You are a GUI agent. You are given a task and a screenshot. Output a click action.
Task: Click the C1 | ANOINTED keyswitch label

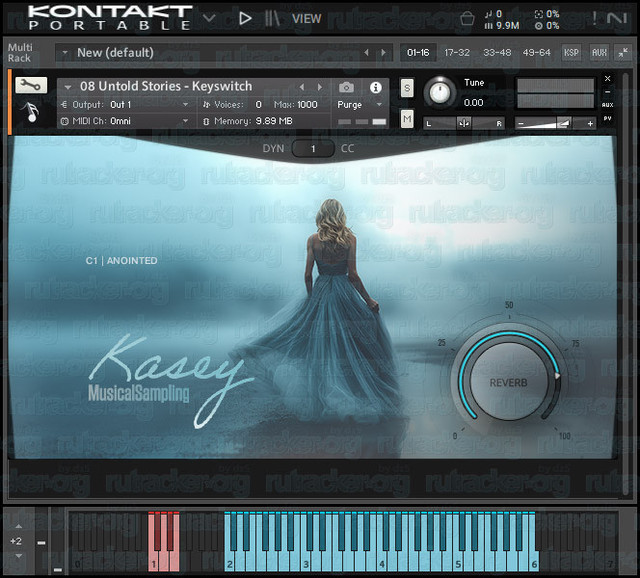click(x=122, y=260)
